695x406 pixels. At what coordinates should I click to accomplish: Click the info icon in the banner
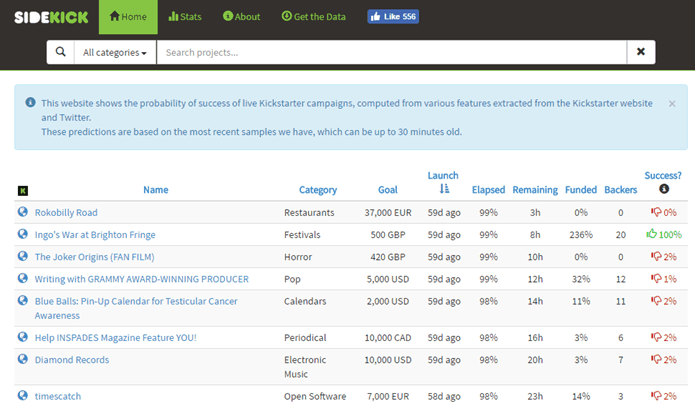point(31,103)
